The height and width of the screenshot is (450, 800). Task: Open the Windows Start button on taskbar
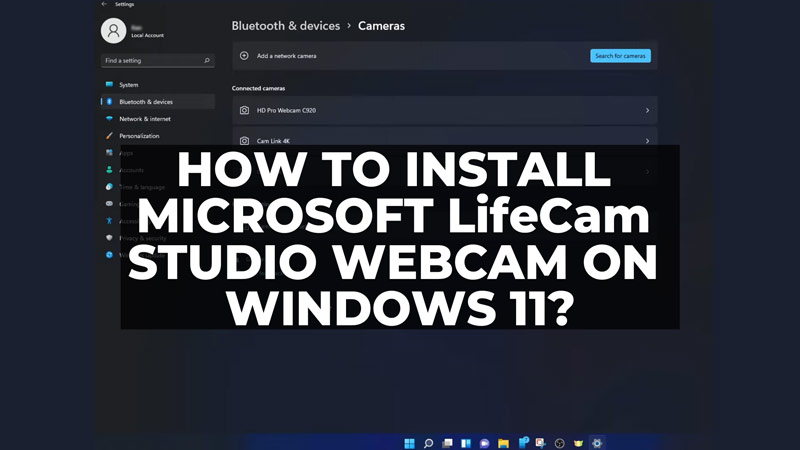pyautogui.click(x=409, y=443)
